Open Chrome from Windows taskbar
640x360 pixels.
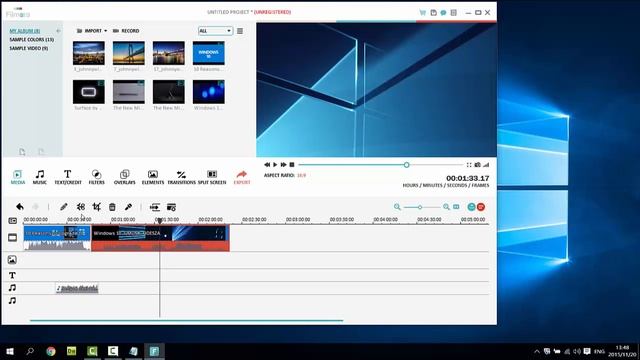pyautogui.click(x=51, y=351)
